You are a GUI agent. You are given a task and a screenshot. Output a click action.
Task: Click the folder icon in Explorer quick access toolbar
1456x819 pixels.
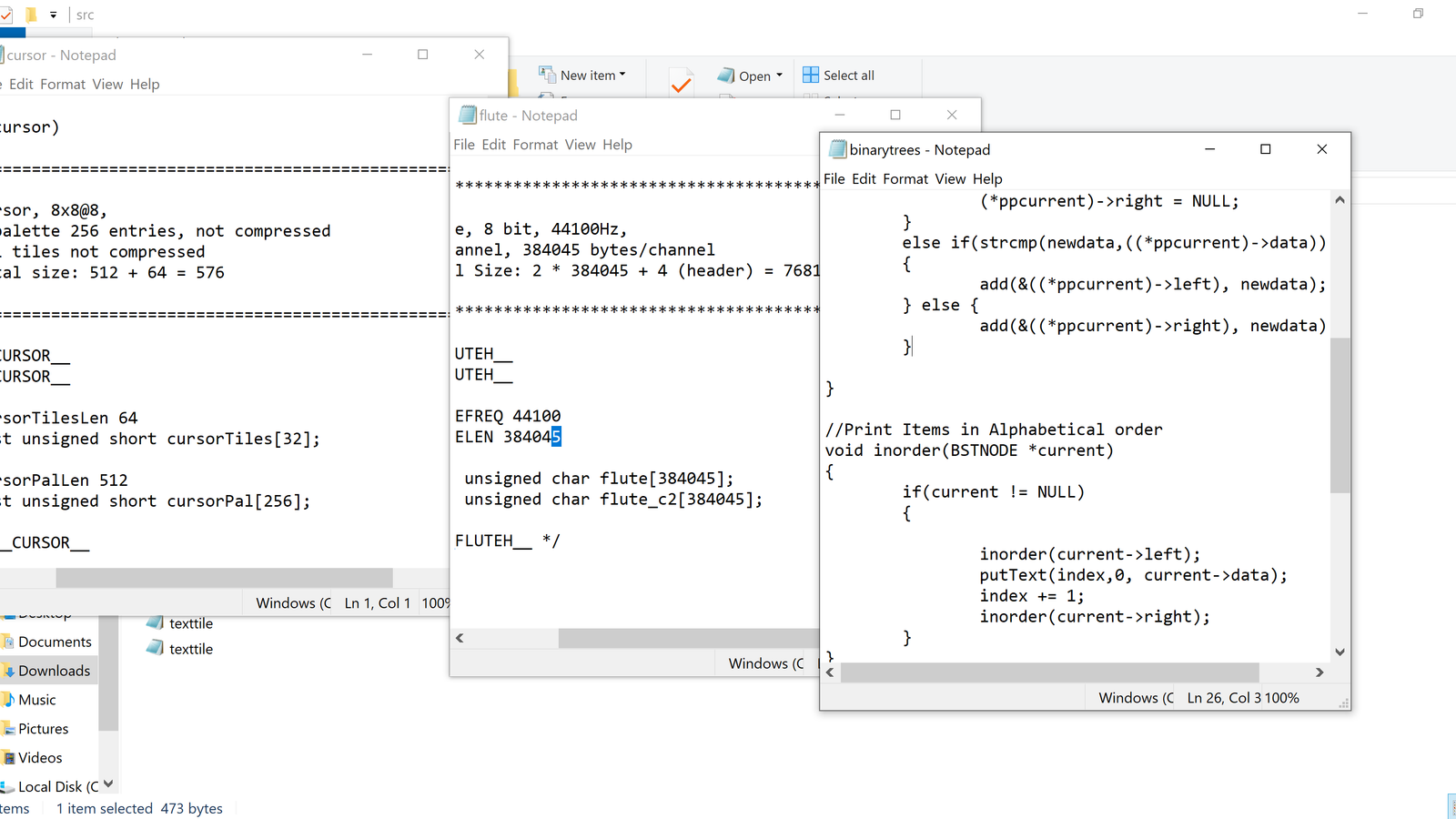pos(31,15)
